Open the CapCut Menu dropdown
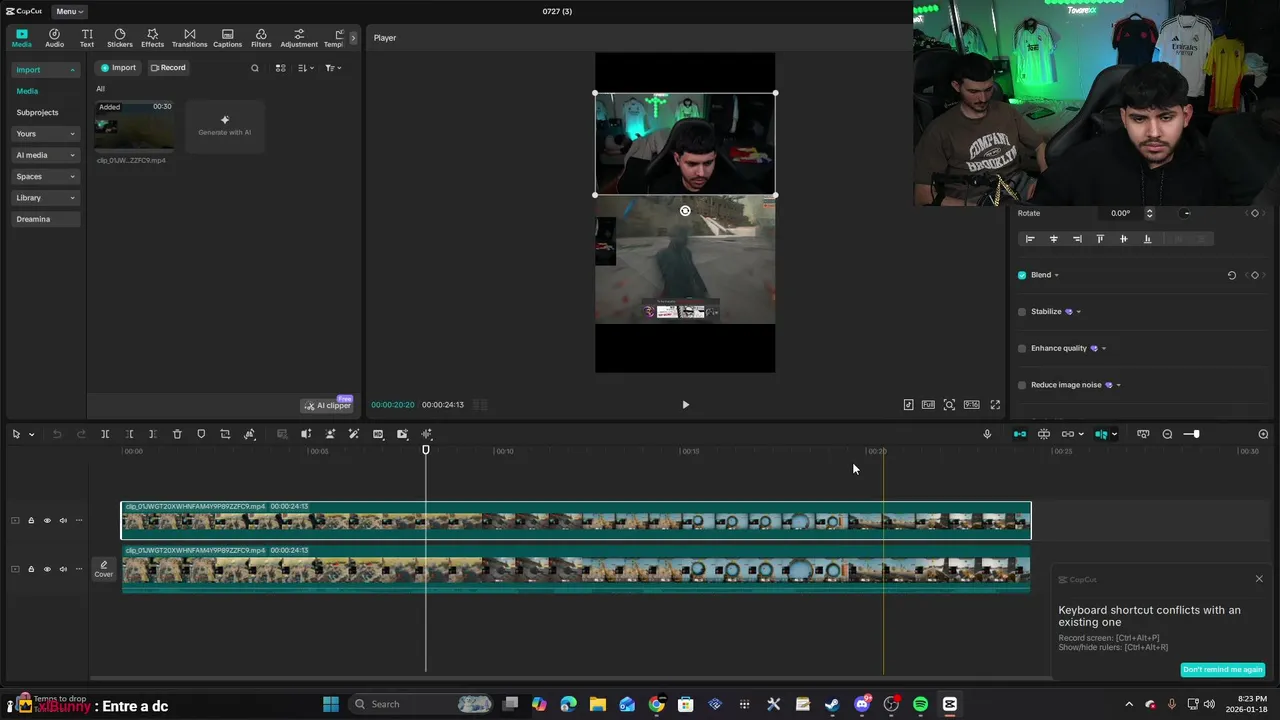Image resolution: width=1280 pixels, height=720 pixels. [69, 11]
